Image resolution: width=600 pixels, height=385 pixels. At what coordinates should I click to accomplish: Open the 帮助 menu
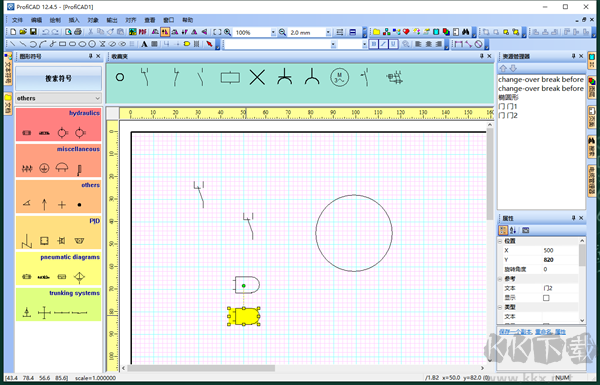[x=188, y=20]
